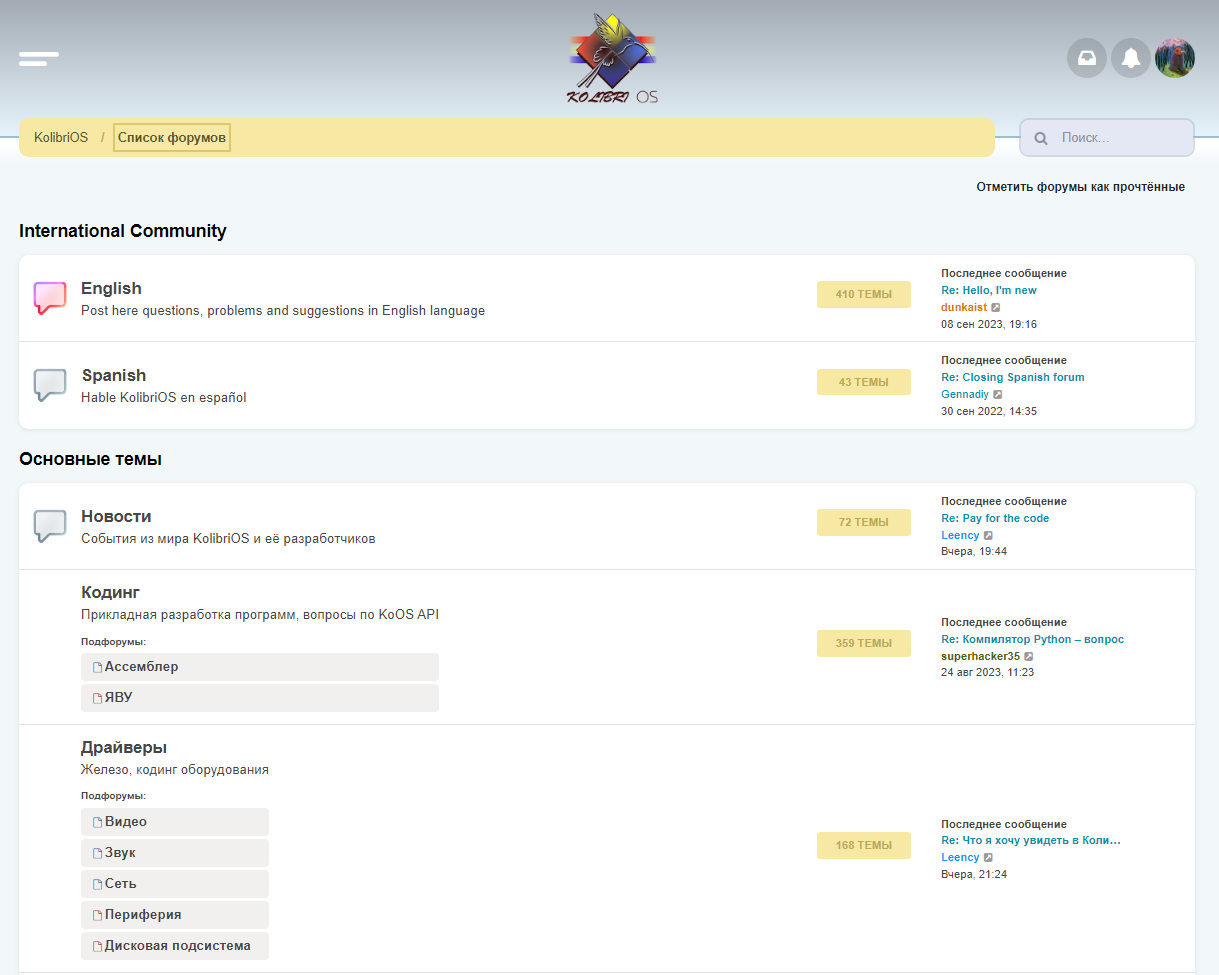Open the hamburger navigation menu

coord(38,59)
